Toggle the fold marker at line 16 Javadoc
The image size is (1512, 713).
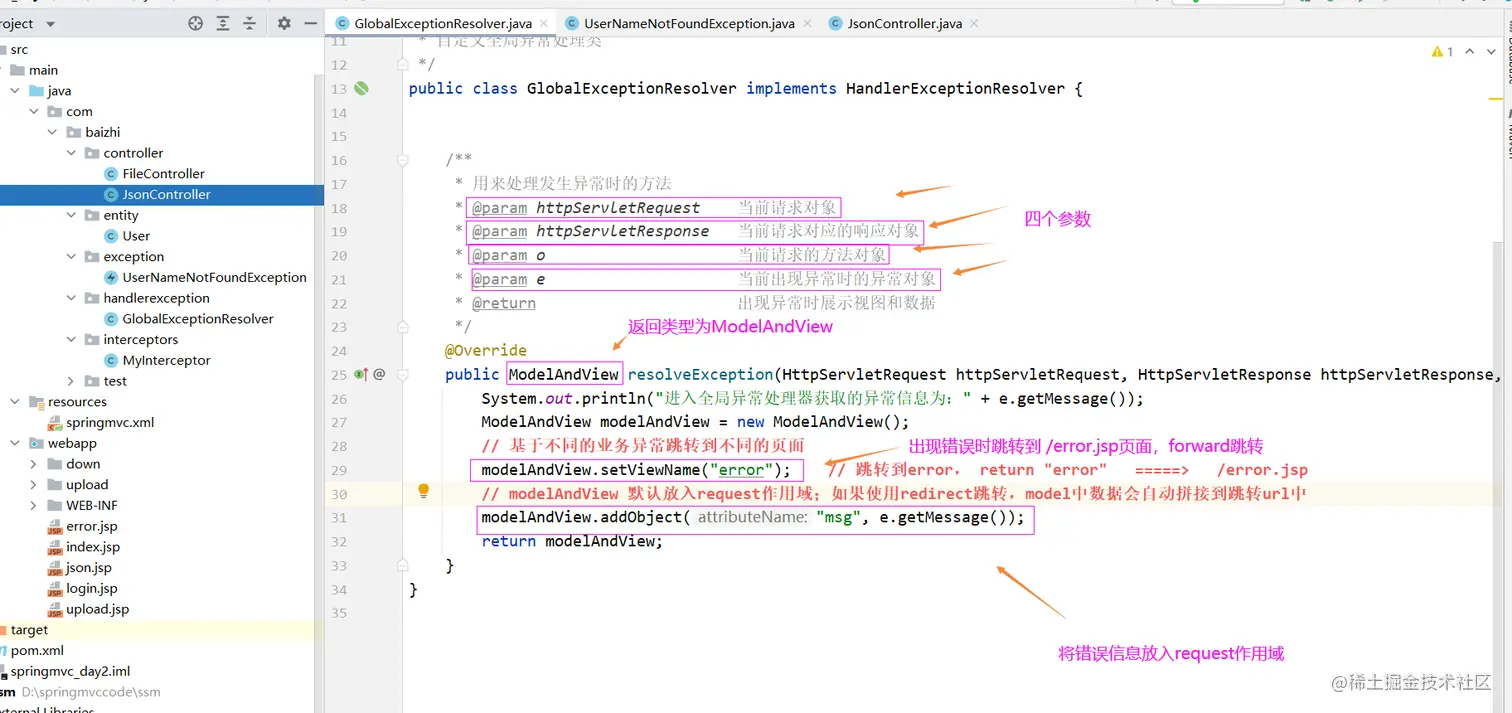[402, 160]
